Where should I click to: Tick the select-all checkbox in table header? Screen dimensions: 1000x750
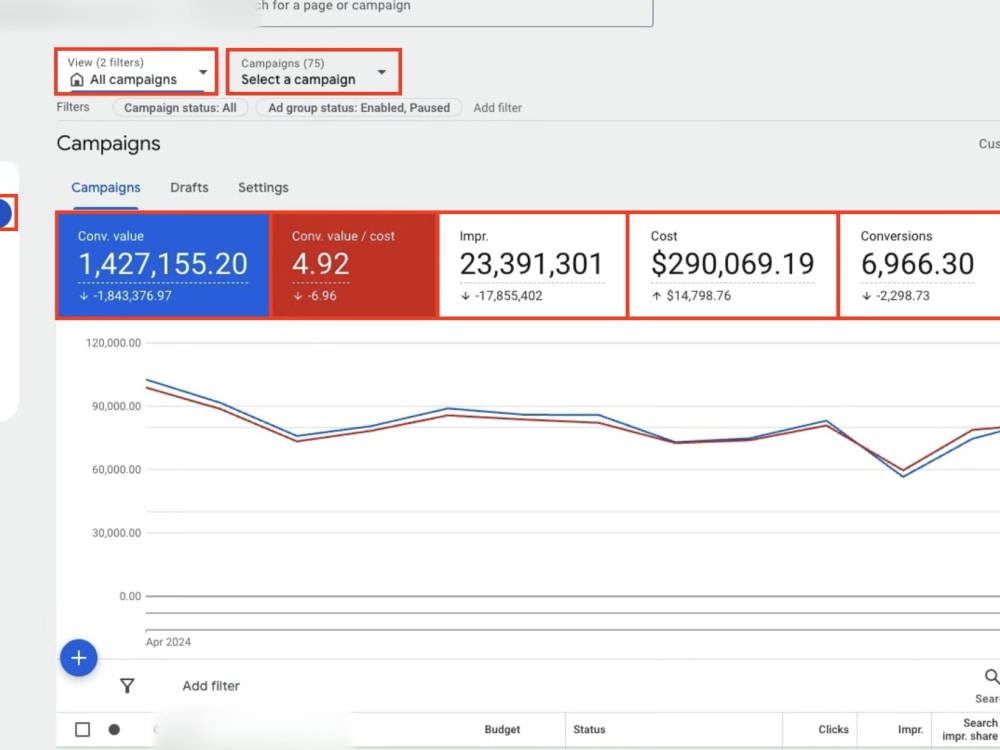click(82, 730)
